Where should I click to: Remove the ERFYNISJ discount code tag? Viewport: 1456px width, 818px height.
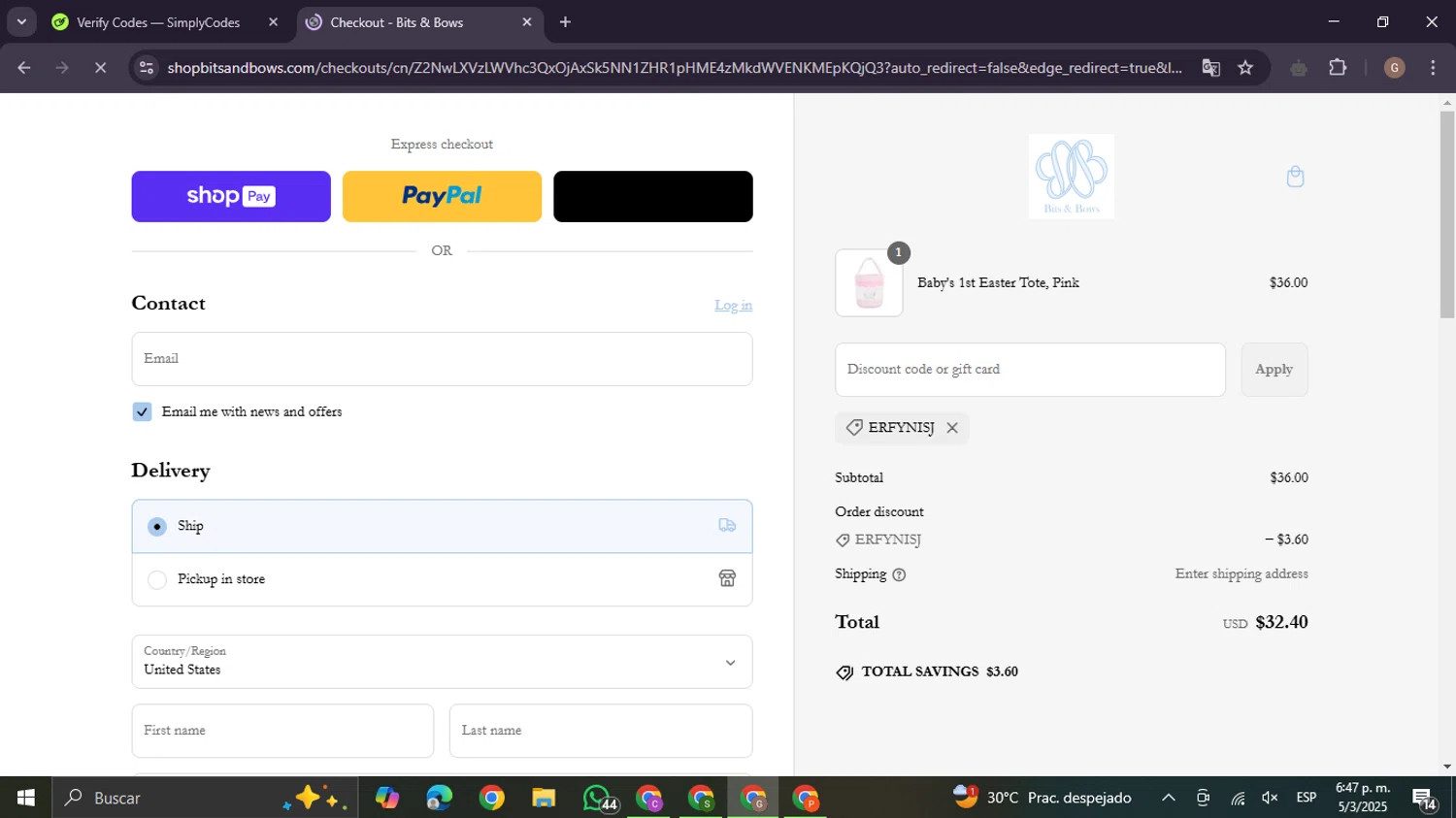(x=952, y=428)
